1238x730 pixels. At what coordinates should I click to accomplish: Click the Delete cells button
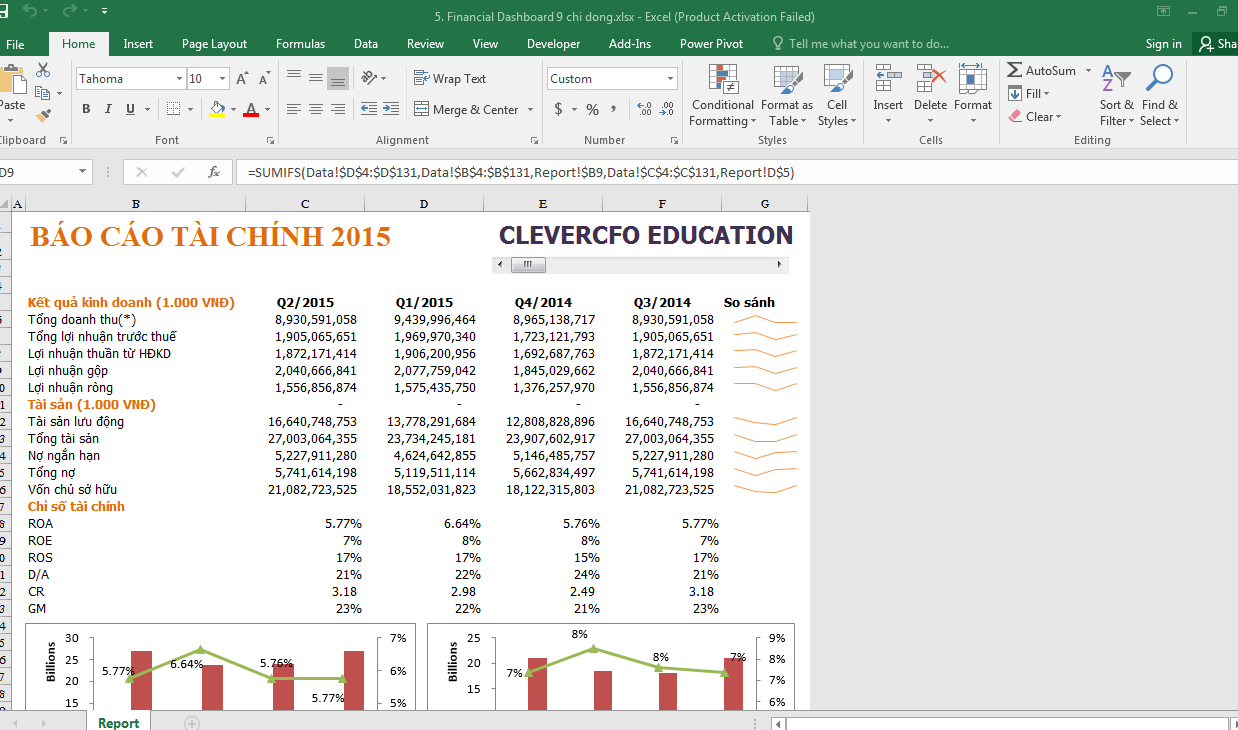(x=930, y=95)
